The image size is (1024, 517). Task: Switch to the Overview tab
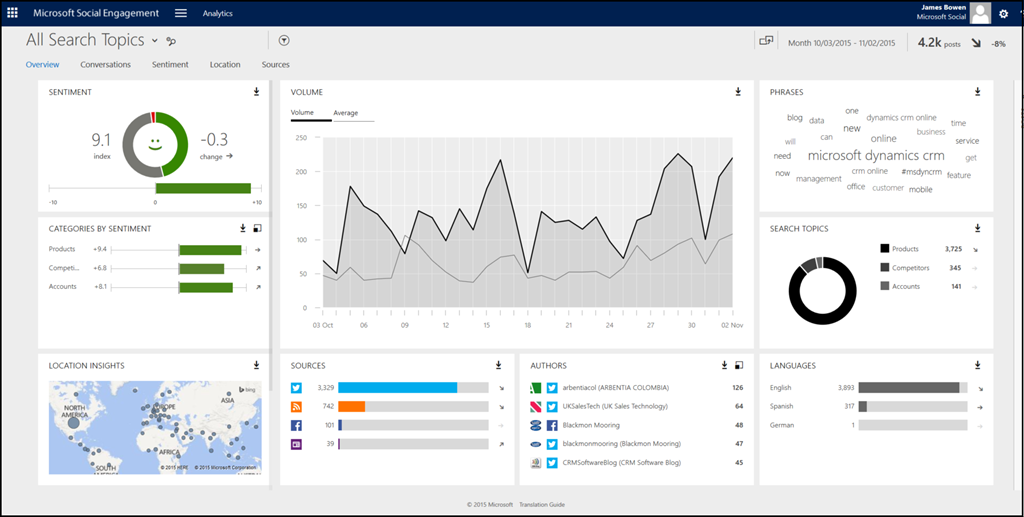42,65
